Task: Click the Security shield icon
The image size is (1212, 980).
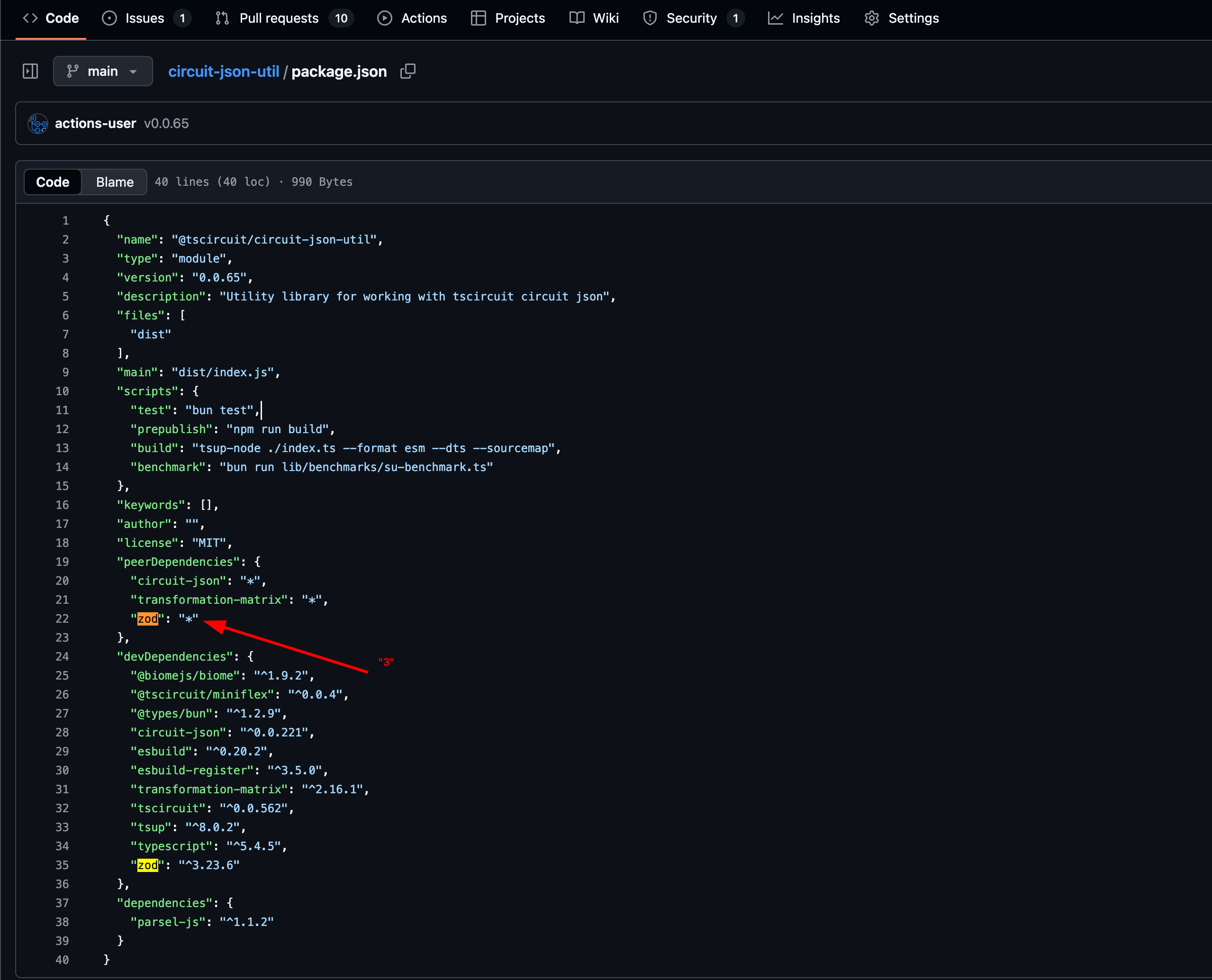Action: tap(650, 18)
